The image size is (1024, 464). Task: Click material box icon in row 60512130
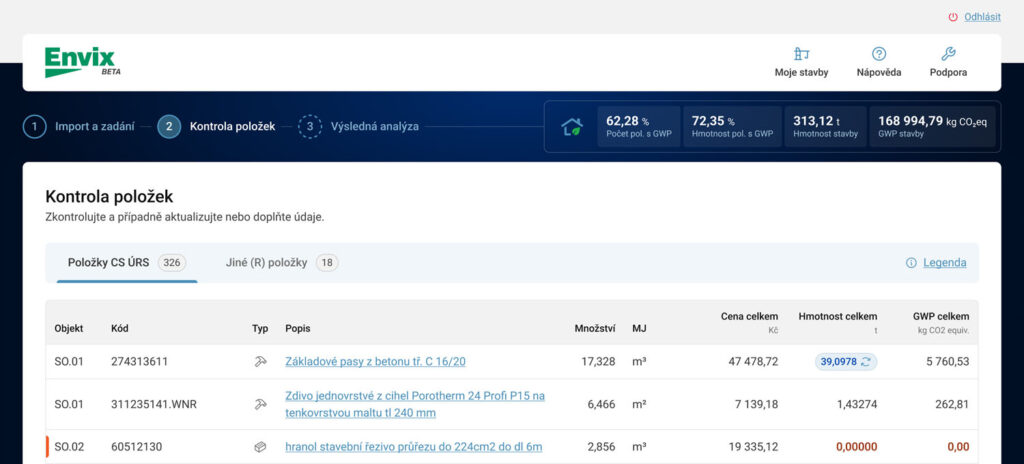[260, 447]
